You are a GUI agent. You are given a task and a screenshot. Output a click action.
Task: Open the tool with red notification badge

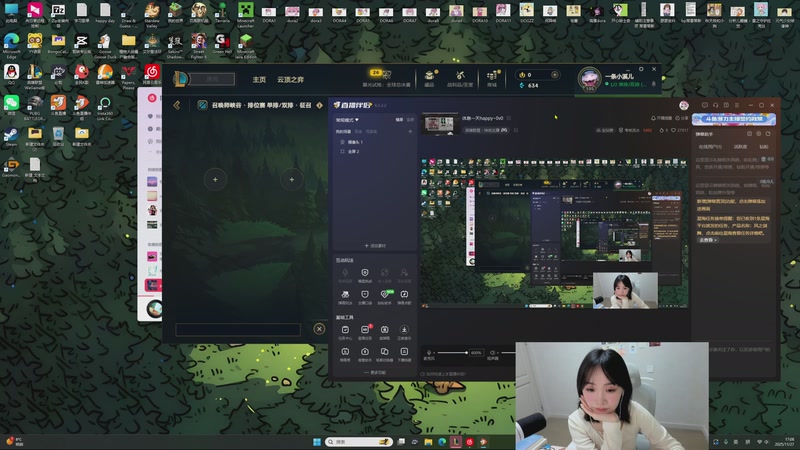click(x=365, y=333)
